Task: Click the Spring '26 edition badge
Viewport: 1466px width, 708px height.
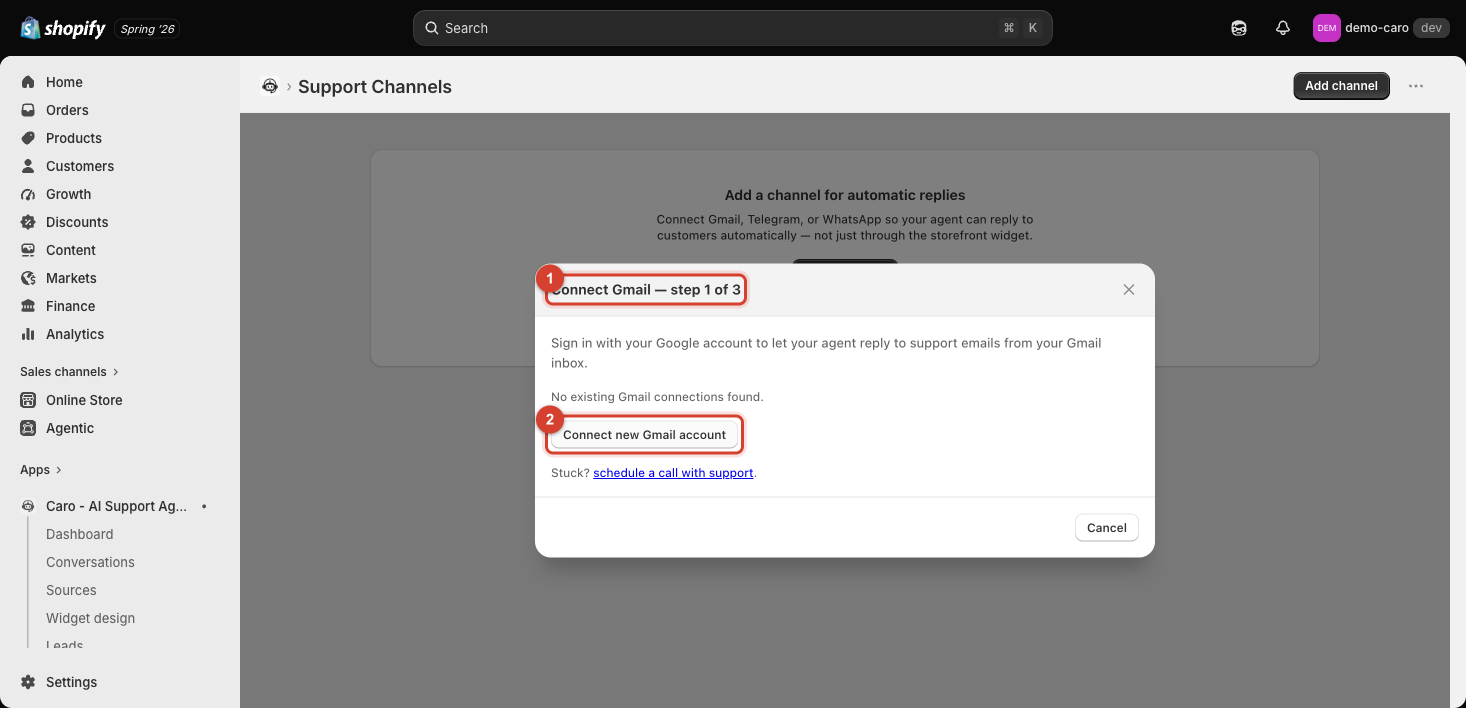Action: click(147, 29)
